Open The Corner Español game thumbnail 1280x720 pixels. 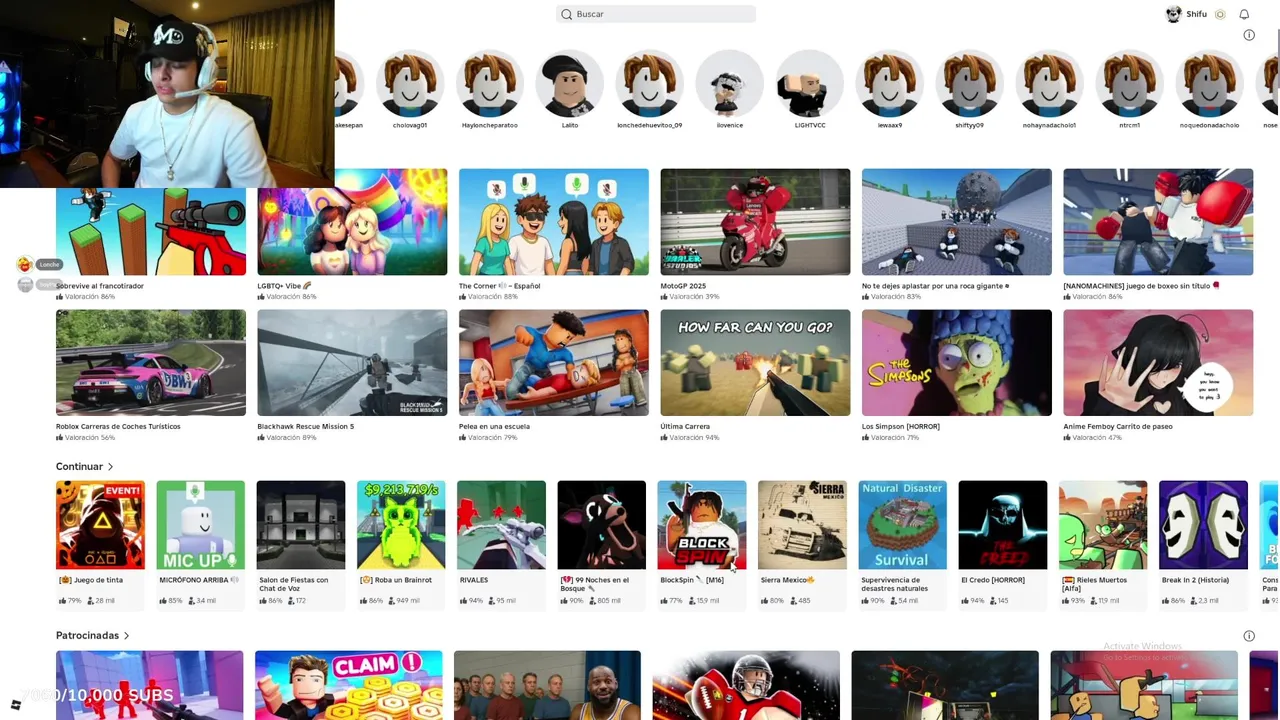(x=554, y=222)
